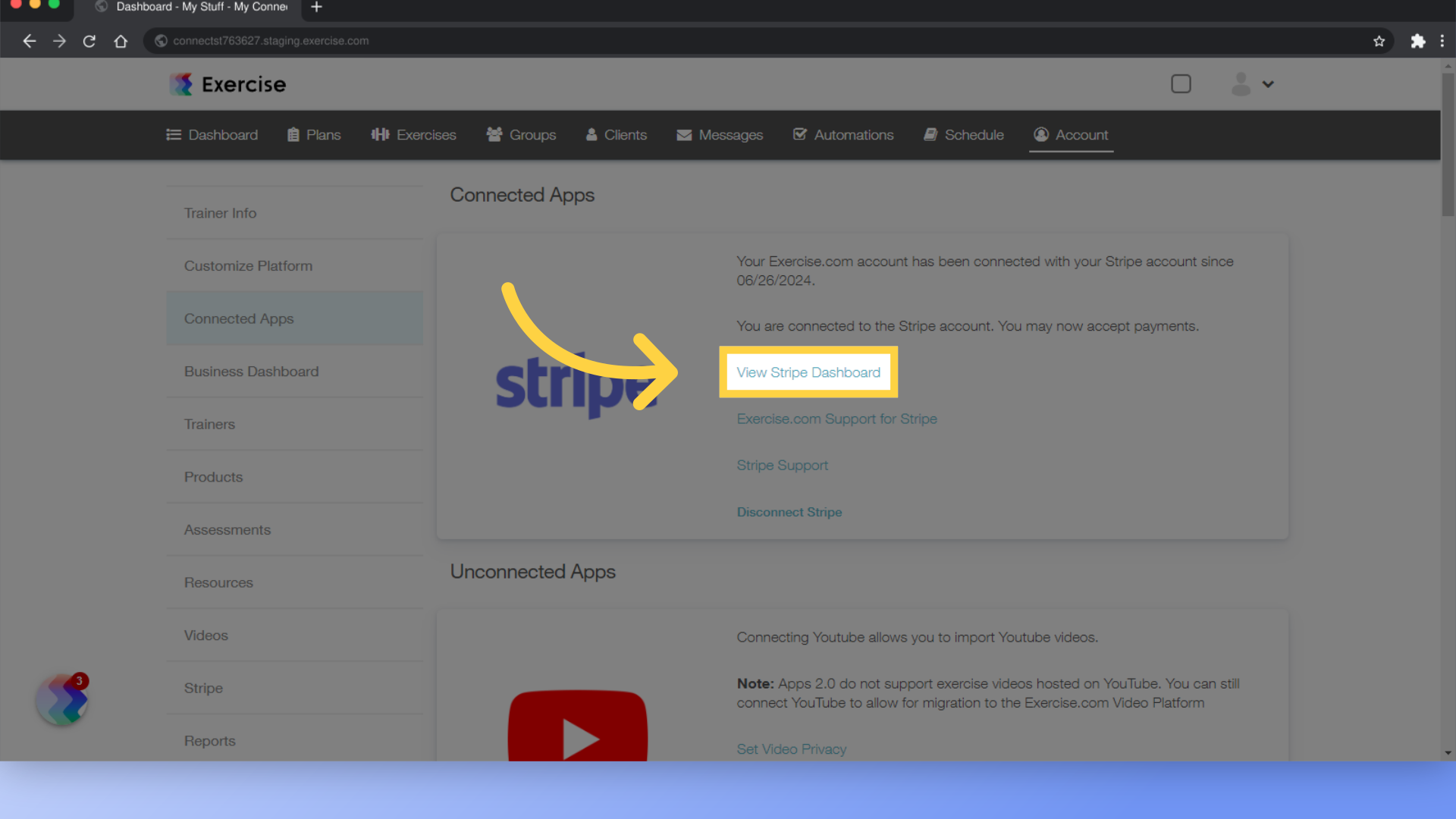
Task: Click the user profile avatar icon
Action: (x=1241, y=83)
